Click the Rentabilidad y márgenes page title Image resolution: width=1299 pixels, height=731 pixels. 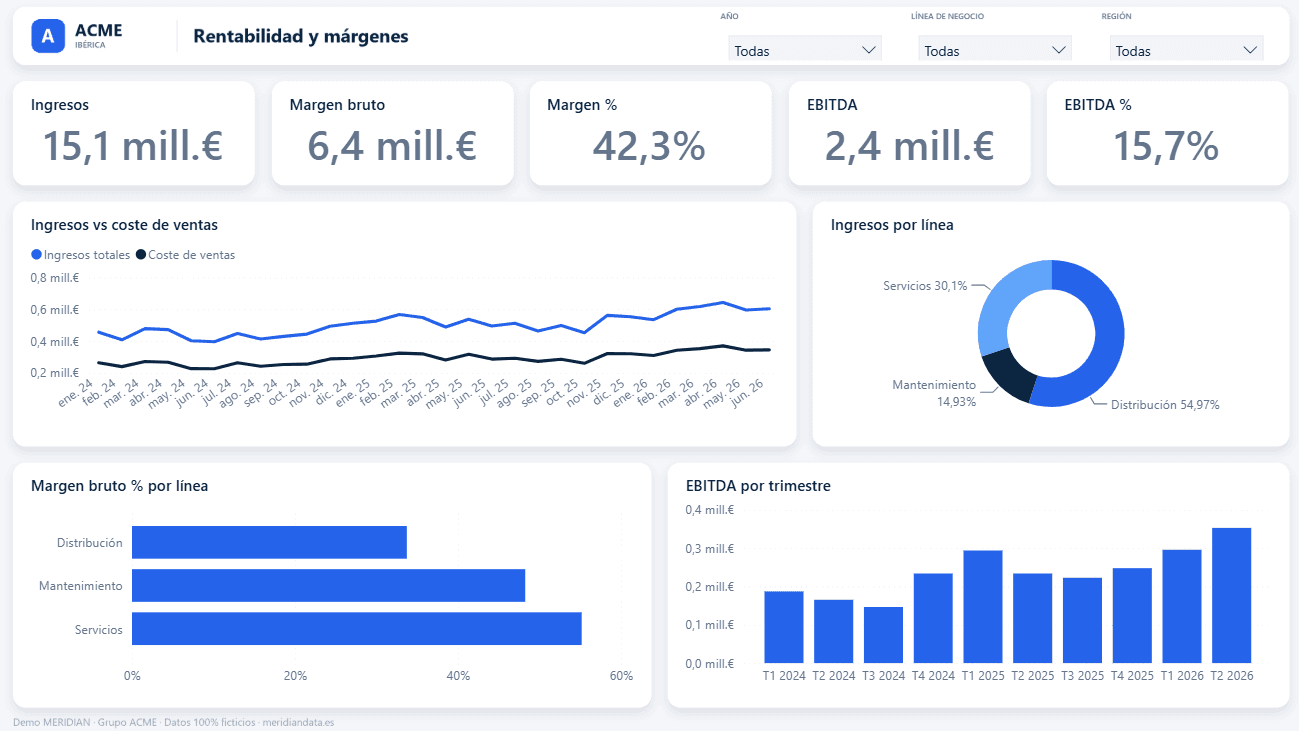[301, 36]
